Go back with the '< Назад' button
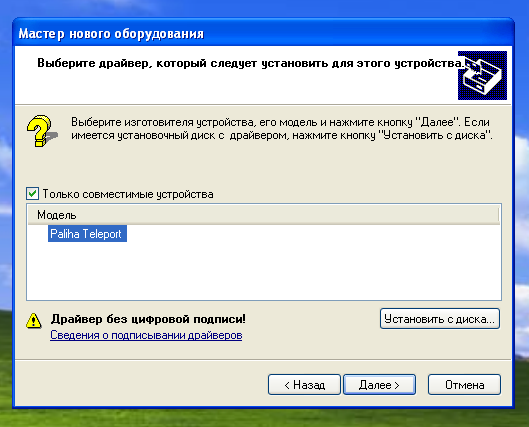The width and height of the screenshot is (529, 427). click(x=304, y=385)
